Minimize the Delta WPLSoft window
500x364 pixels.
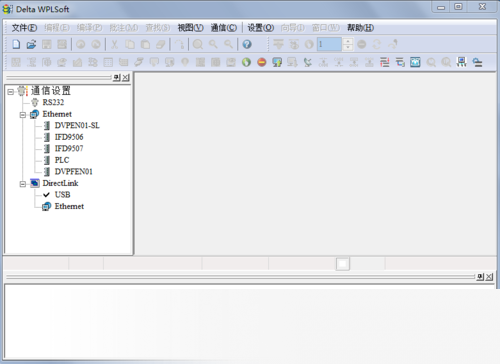[441, 7]
